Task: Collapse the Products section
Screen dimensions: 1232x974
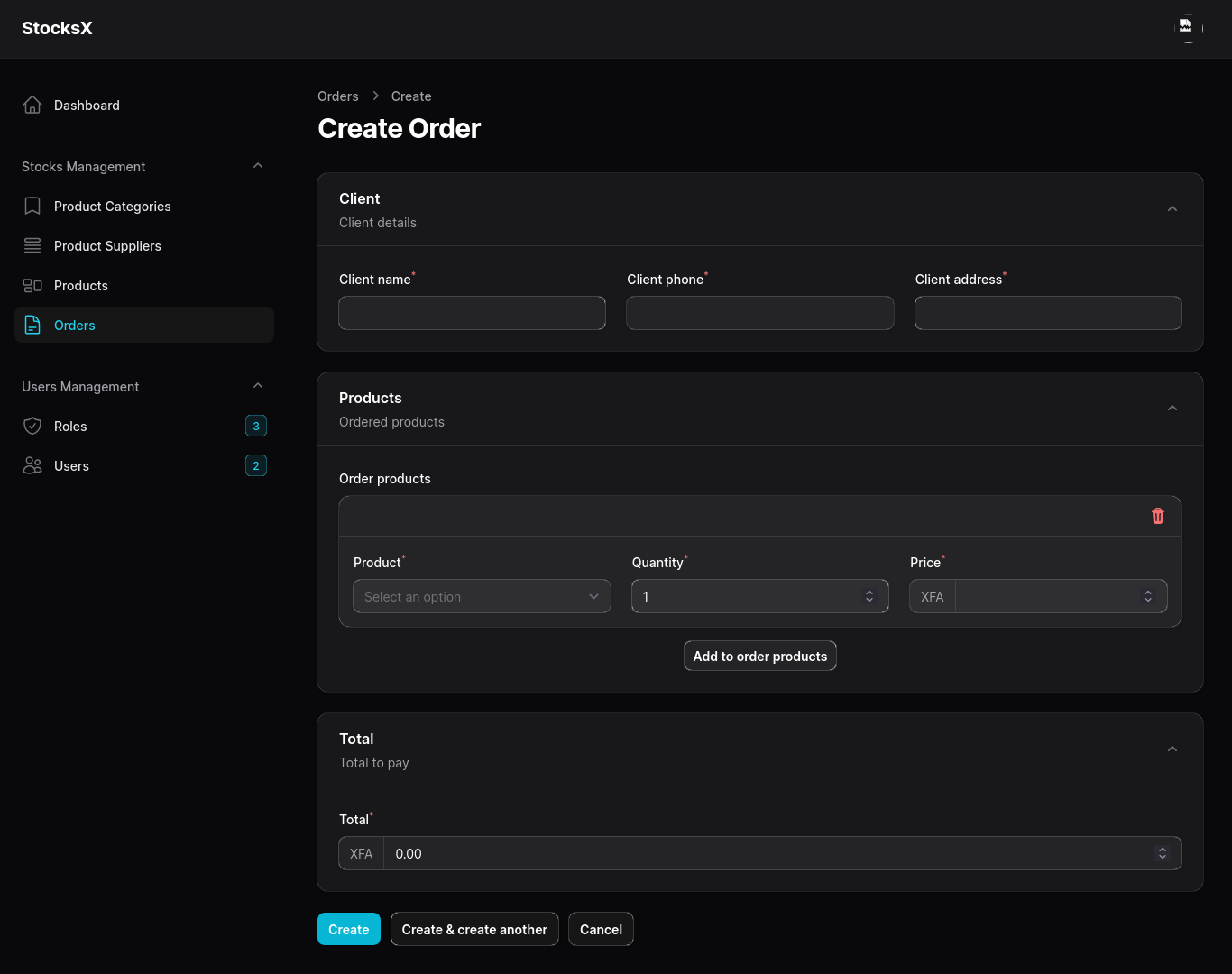Action: [x=1172, y=409]
